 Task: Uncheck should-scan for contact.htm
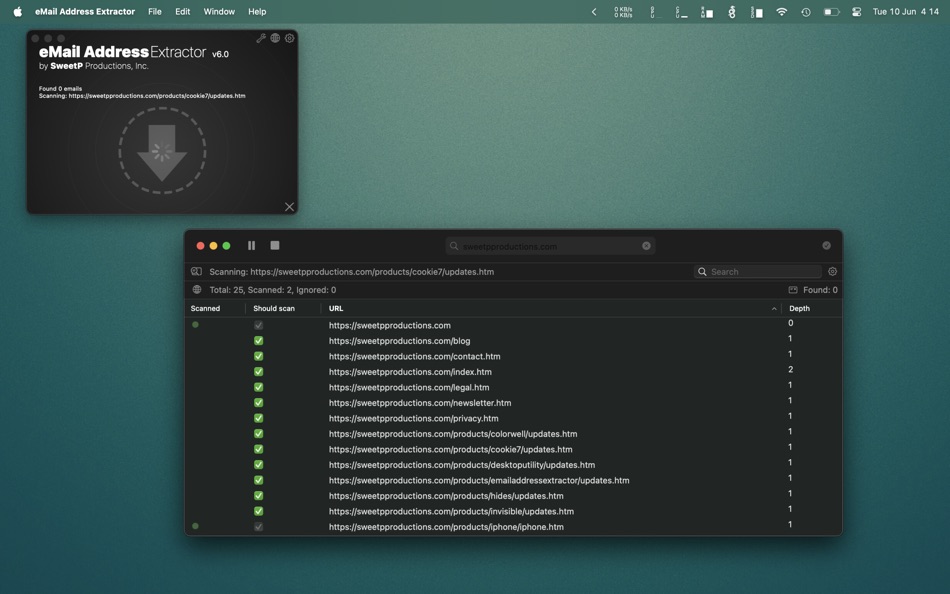coord(259,356)
